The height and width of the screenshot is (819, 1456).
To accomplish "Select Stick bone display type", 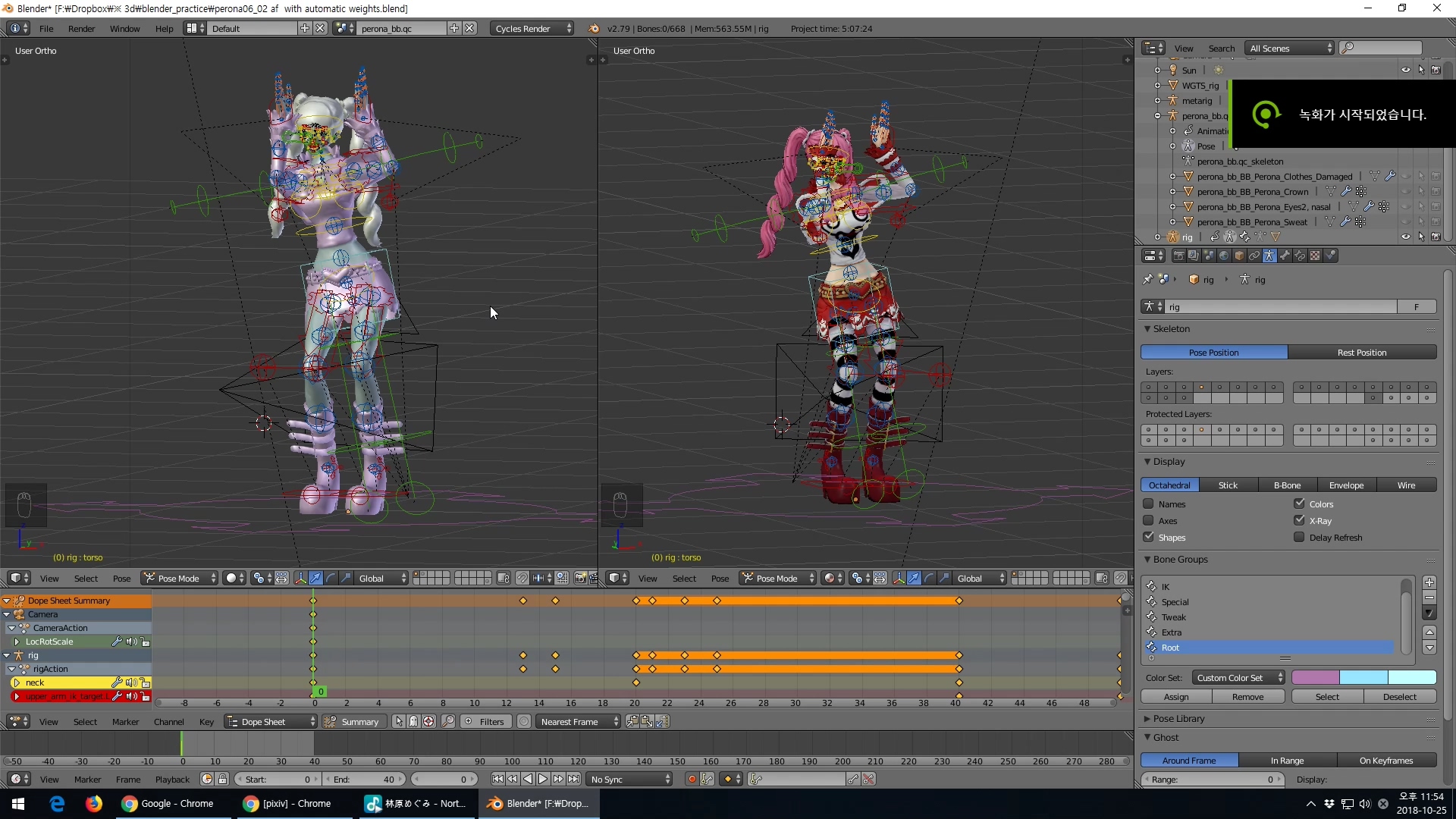I will [1228, 485].
